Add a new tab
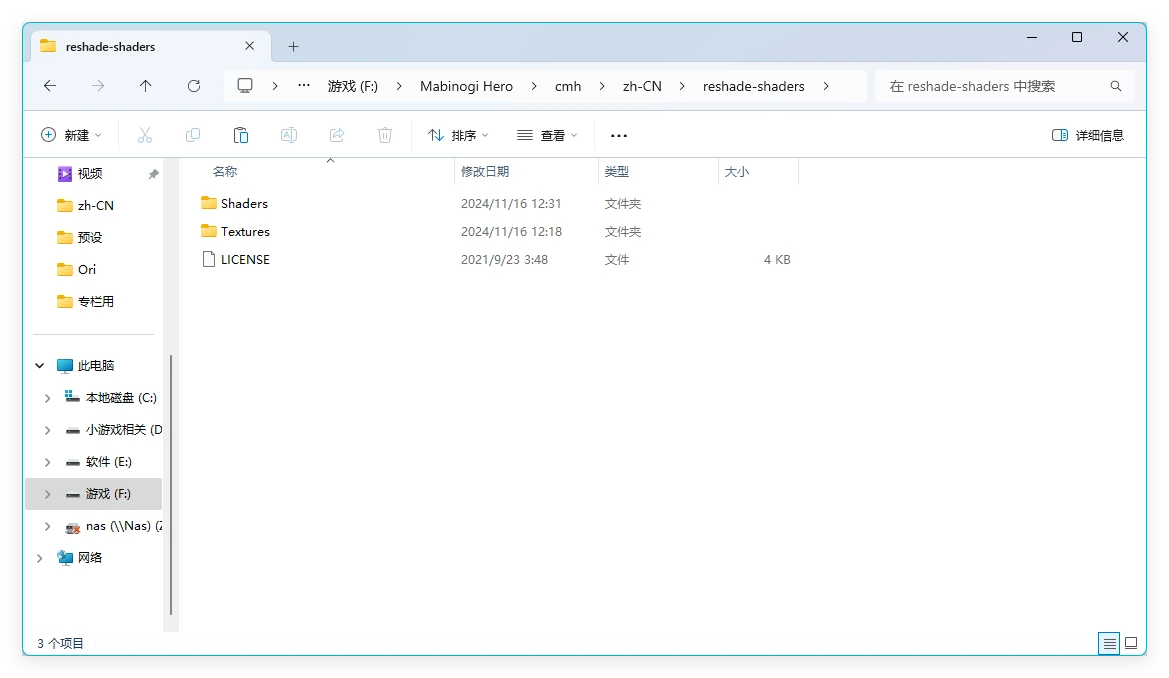This screenshot has height=678, width=1169. tap(294, 46)
